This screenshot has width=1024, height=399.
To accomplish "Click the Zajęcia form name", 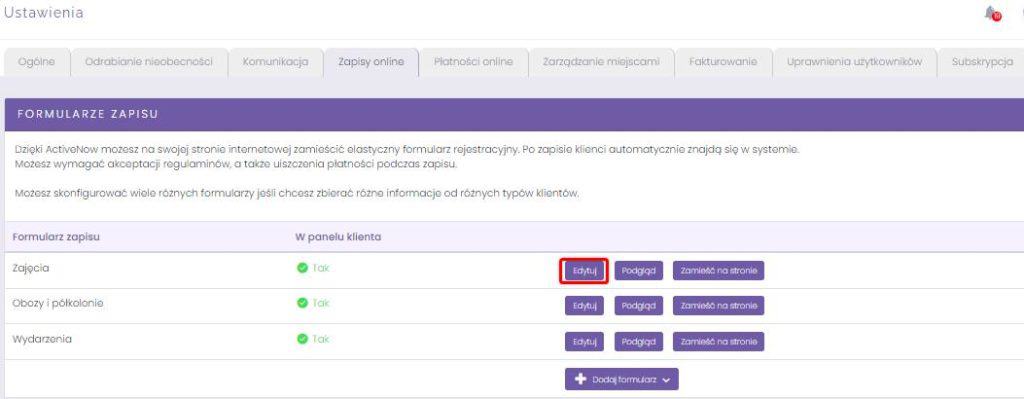I will (31, 268).
